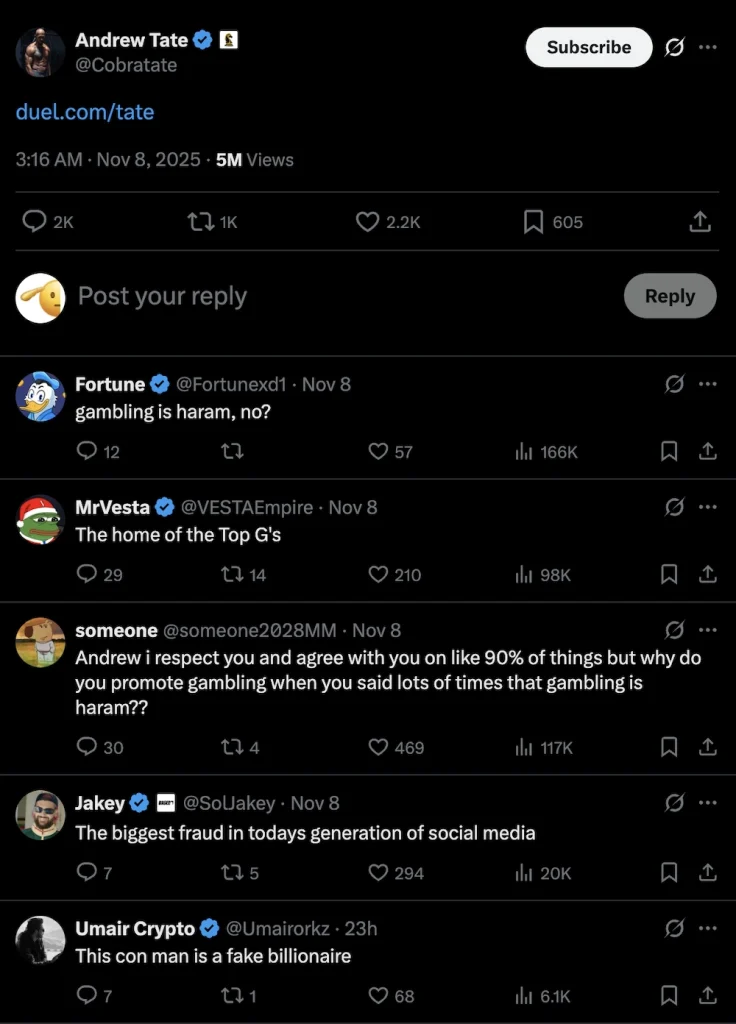736x1024 pixels.
Task: Click Grok icon on Umair Crypto's reply
Action: click(675, 929)
